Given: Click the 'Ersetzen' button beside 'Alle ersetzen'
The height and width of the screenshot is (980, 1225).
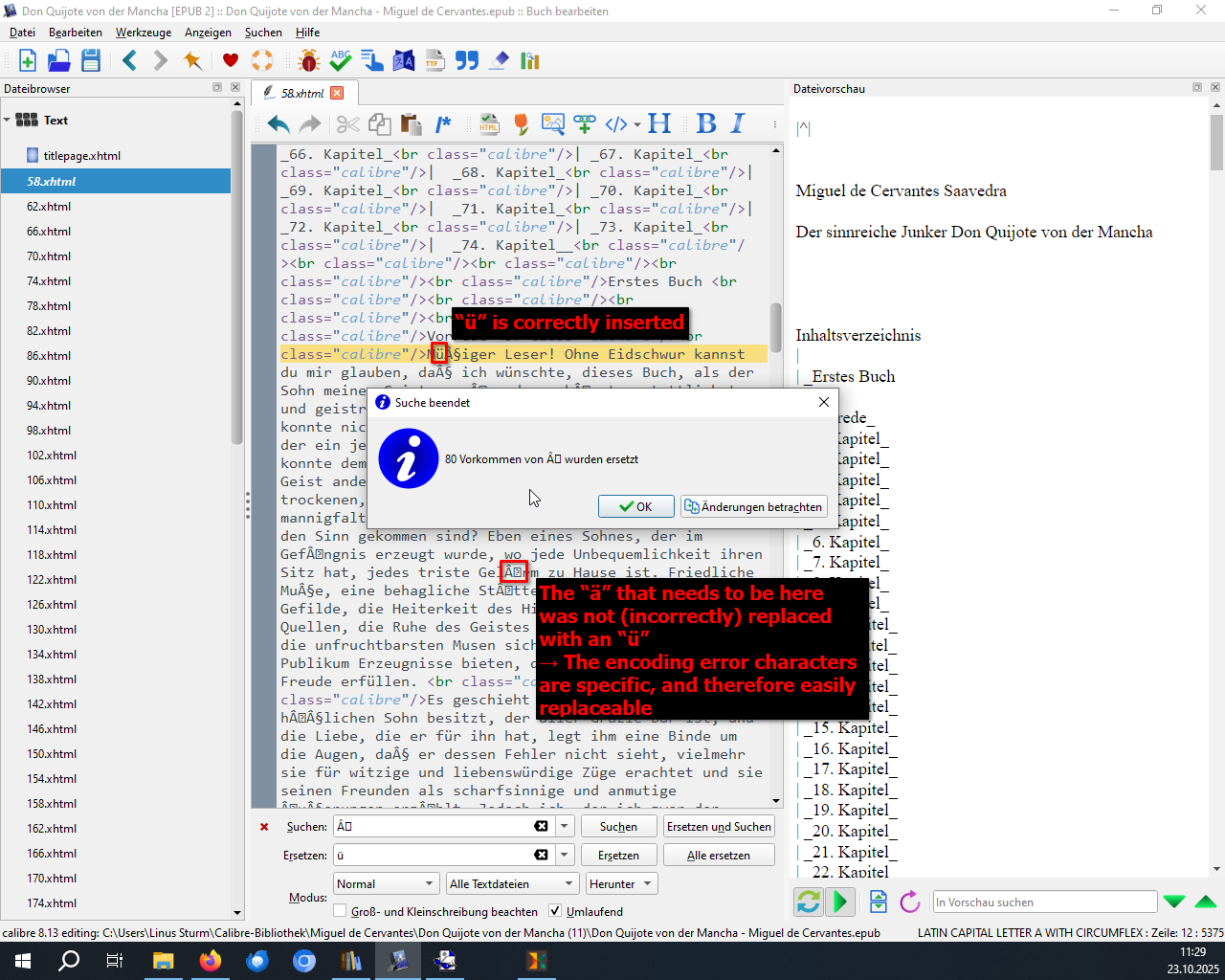Looking at the screenshot, I should click(618, 856).
